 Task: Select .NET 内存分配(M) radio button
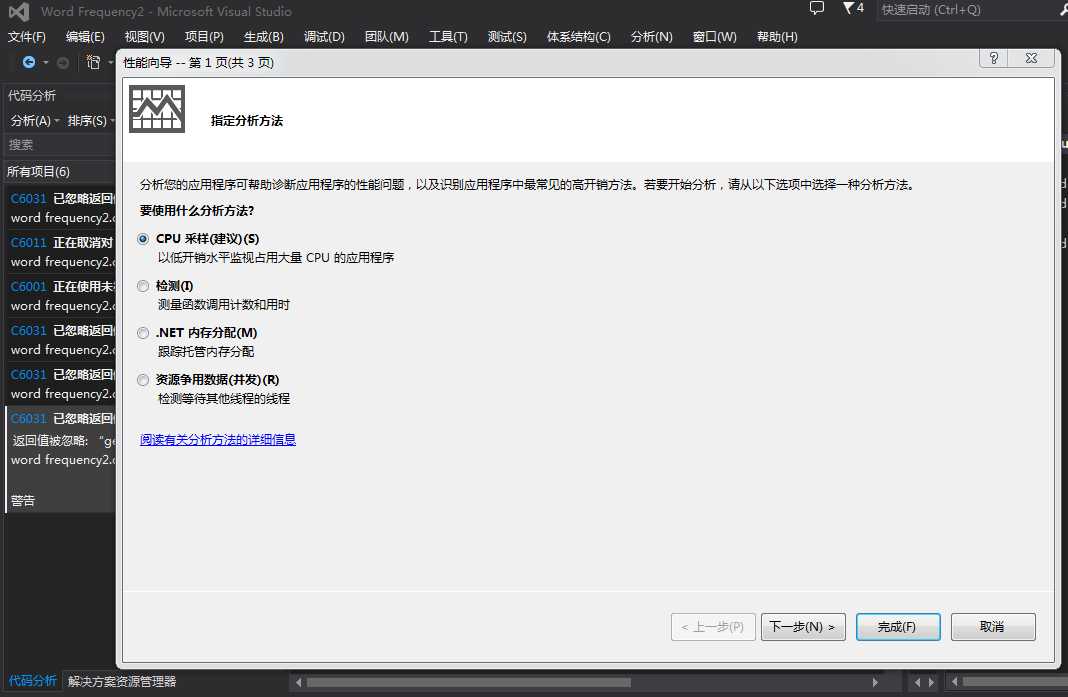coord(143,333)
